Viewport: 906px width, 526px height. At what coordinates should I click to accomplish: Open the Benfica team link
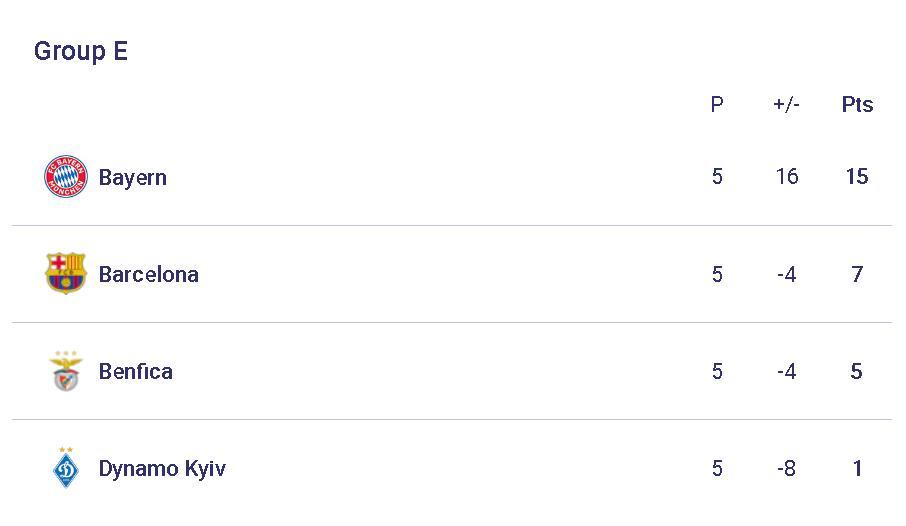pos(135,371)
